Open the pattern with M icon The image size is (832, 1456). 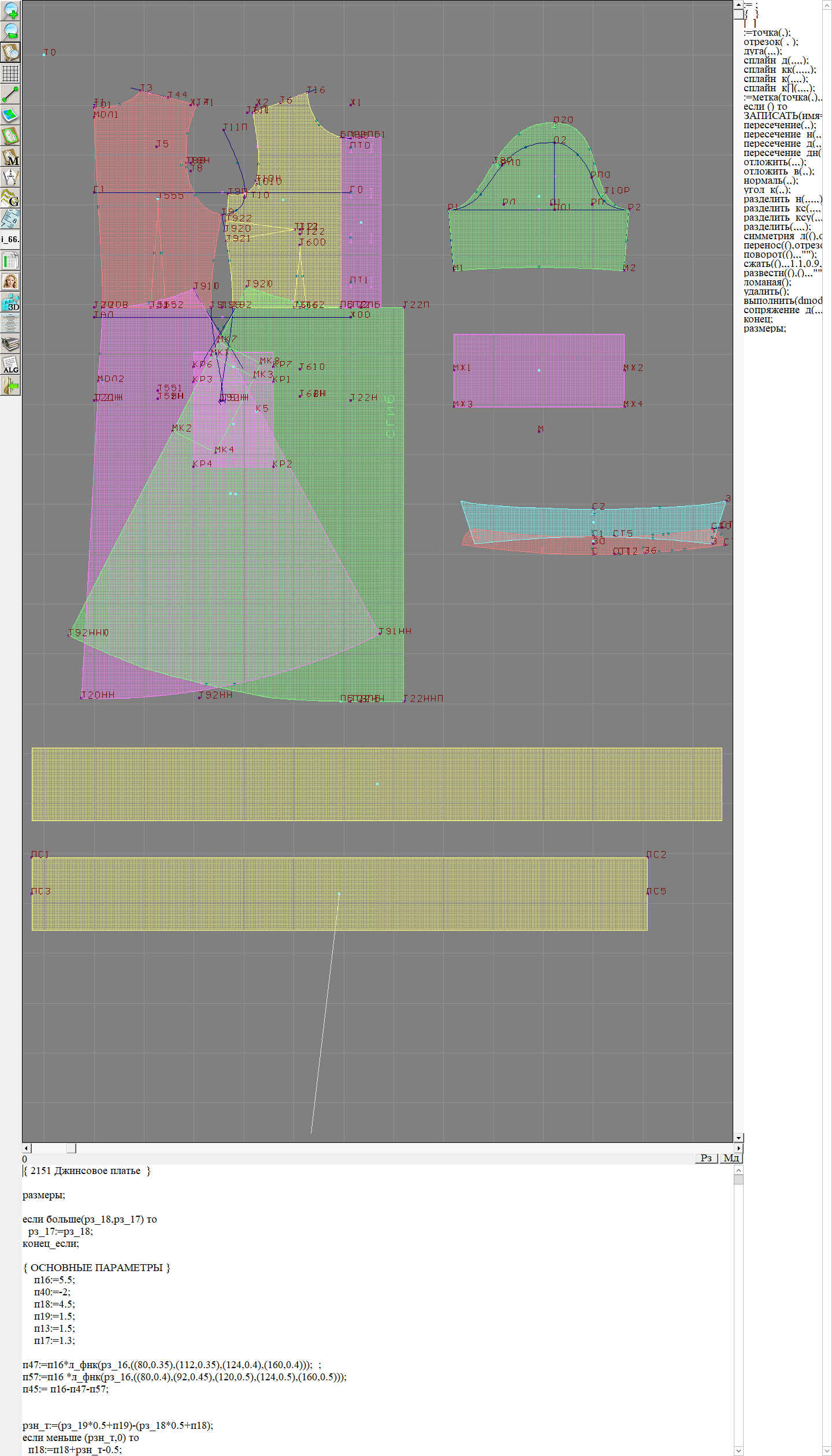coord(10,157)
